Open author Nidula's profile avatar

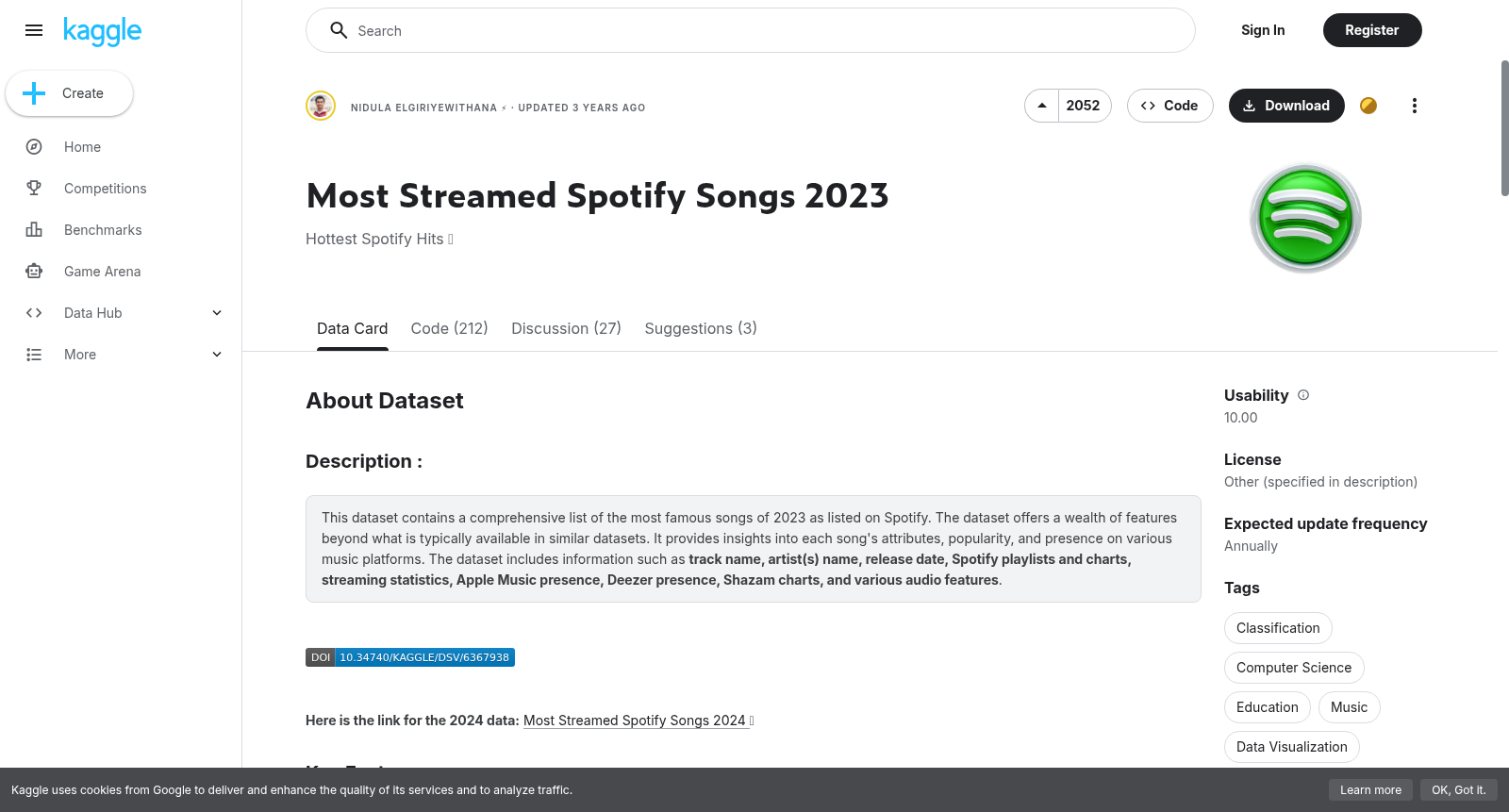(x=321, y=106)
